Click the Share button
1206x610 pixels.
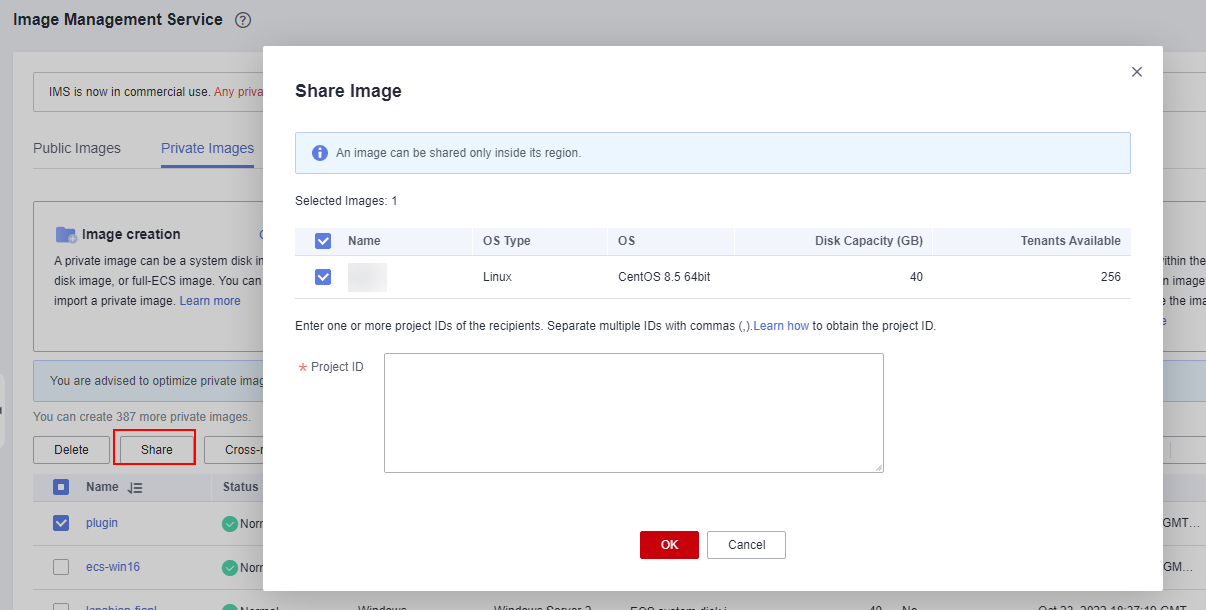click(156, 450)
